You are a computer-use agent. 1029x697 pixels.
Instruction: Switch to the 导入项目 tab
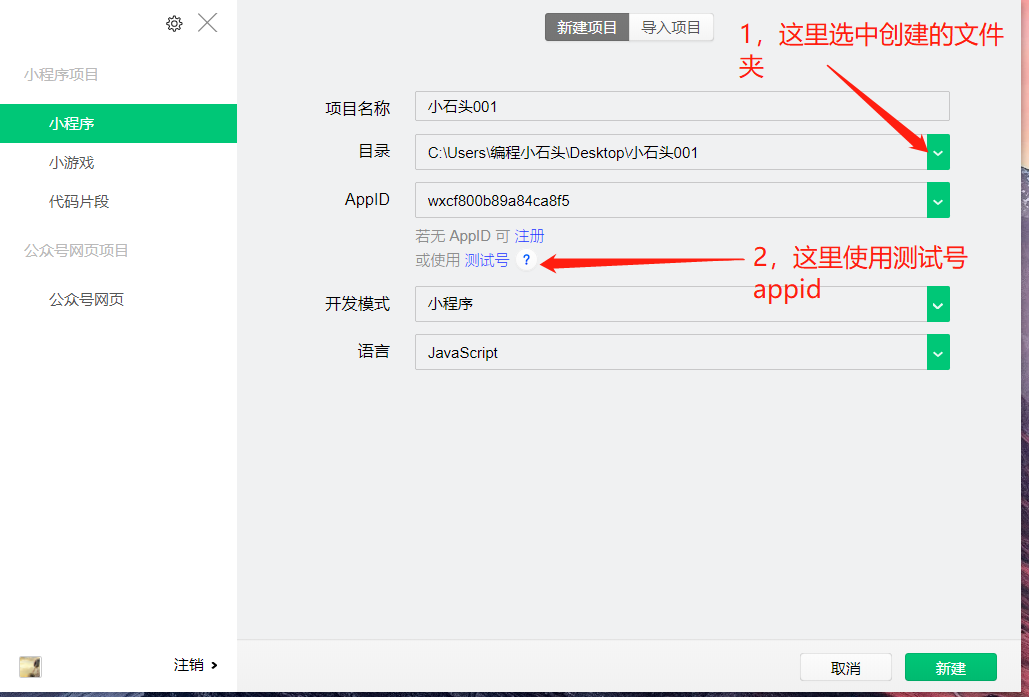[x=671, y=28]
